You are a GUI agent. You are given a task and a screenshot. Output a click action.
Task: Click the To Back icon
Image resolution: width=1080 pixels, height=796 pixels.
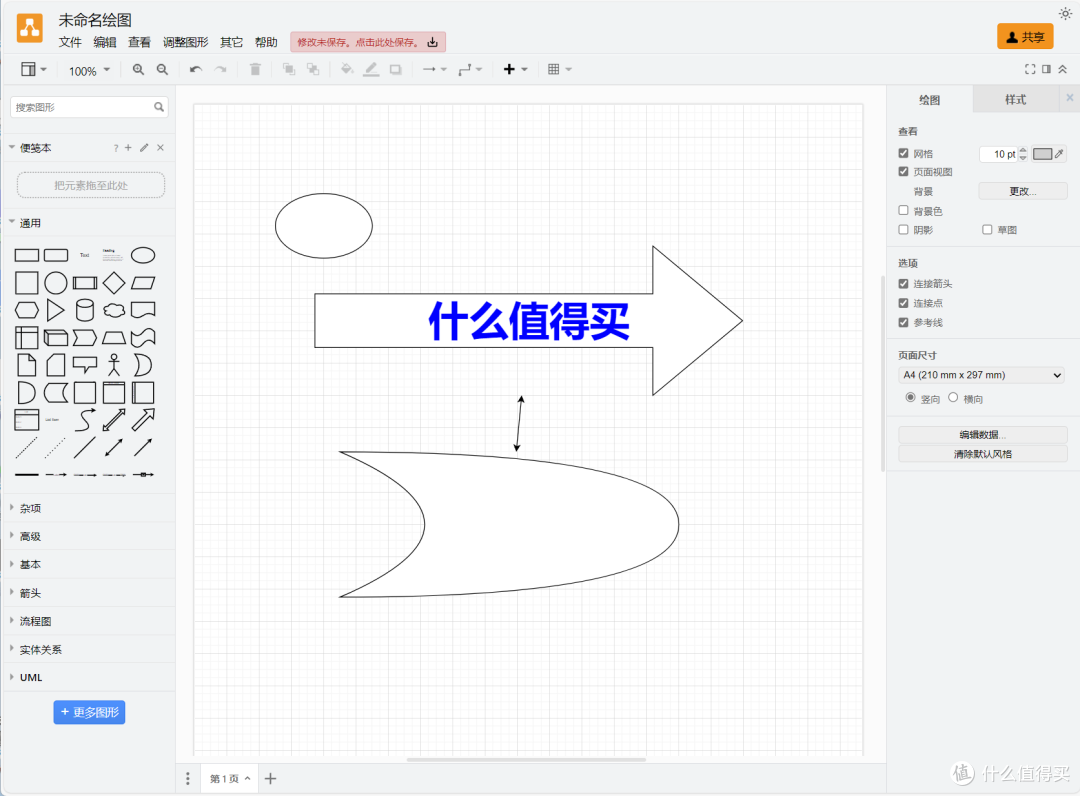click(x=313, y=70)
